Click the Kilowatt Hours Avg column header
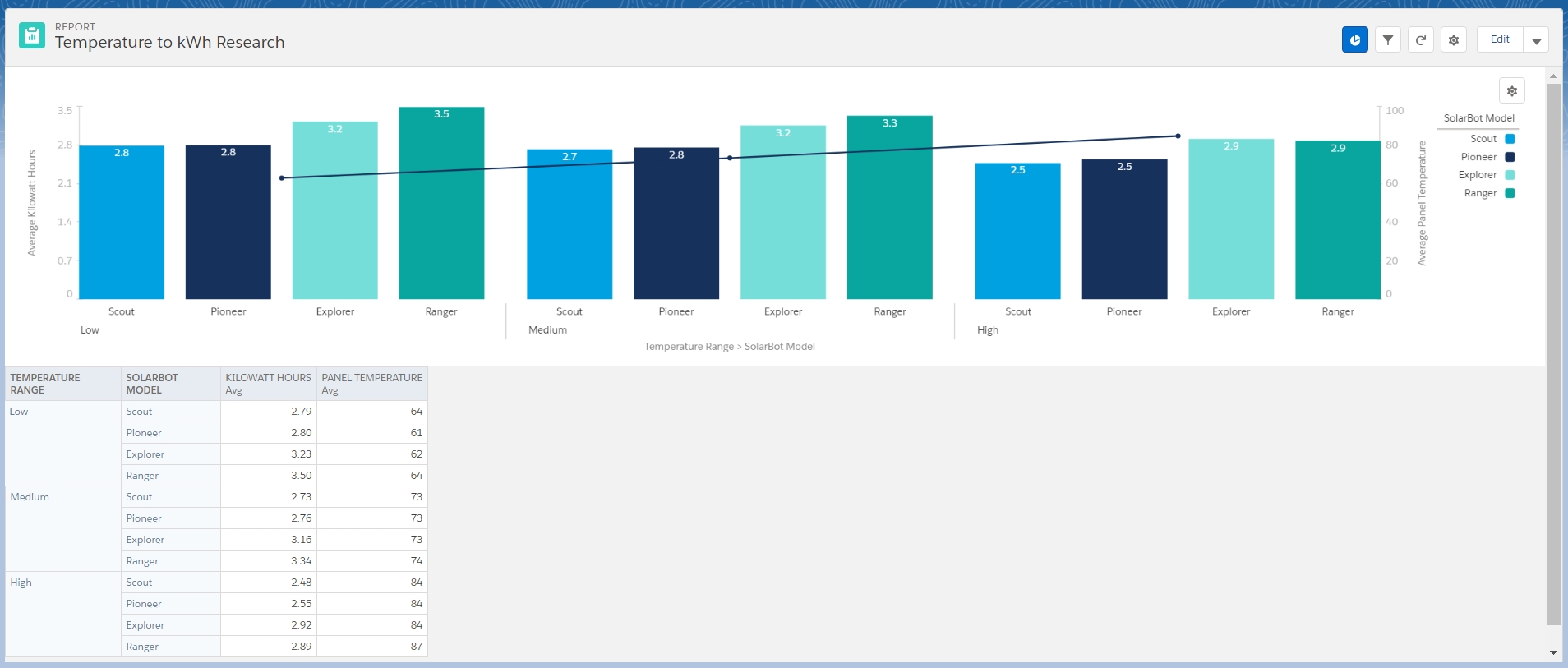The height and width of the screenshot is (668, 1568). click(269, 384)
